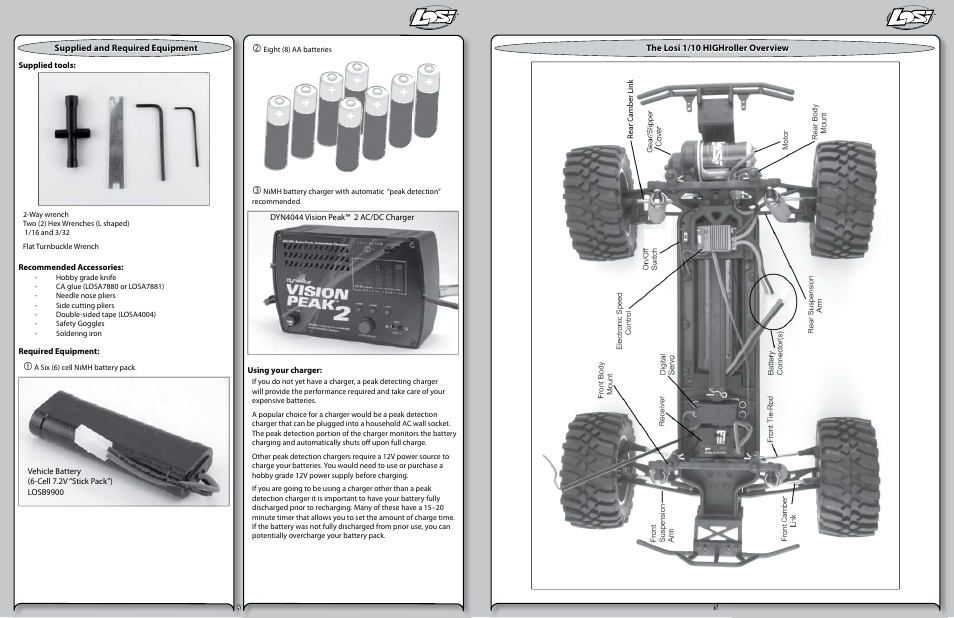954x618 pixels.
Task: Click the 'Digital Servo' diagram label
Action: [667, 365]
